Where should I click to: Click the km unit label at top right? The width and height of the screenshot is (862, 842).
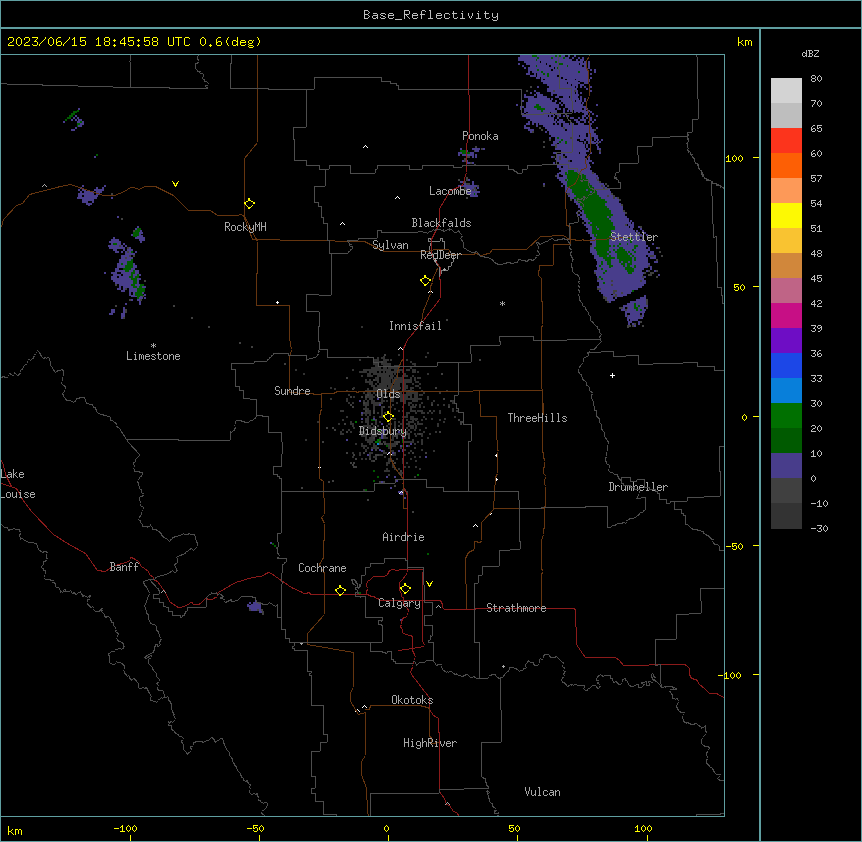pyautogui.click(x=744, y=42)
